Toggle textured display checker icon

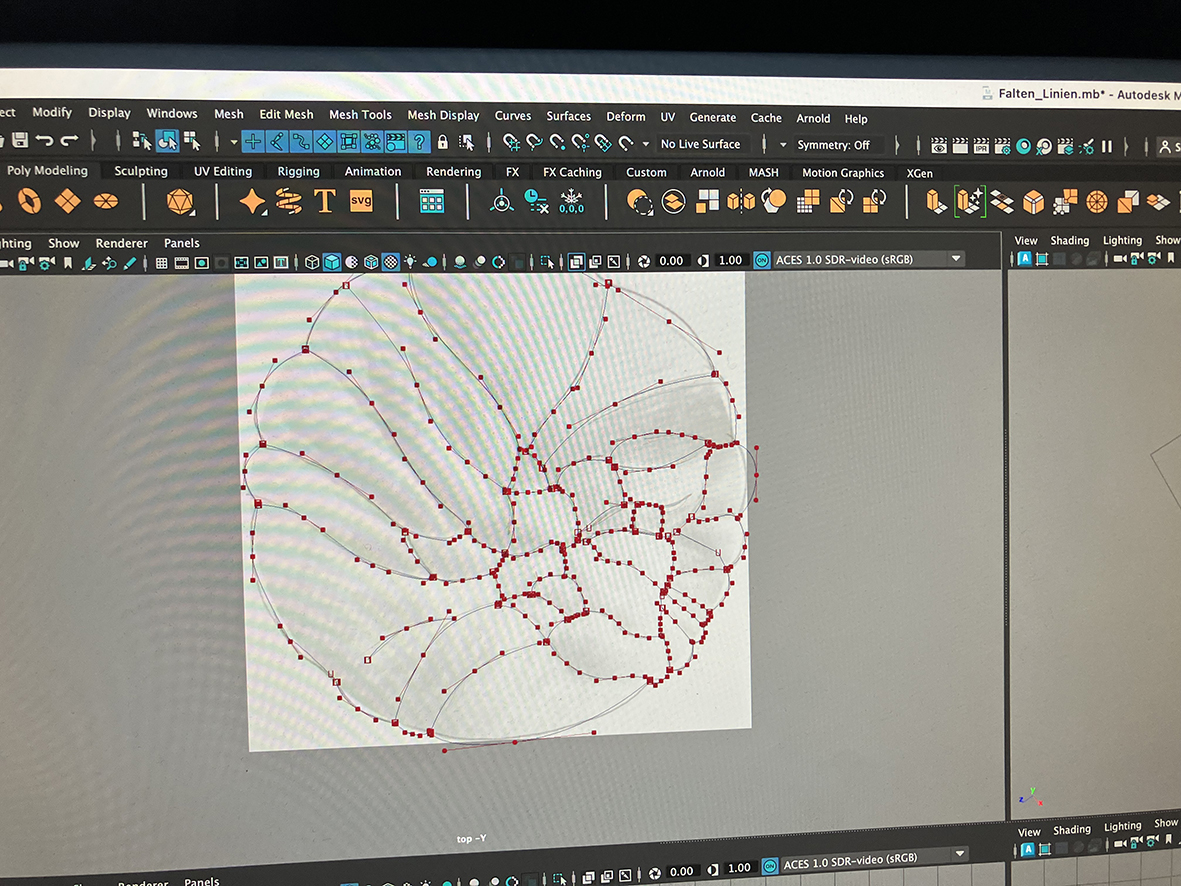[x=390, y=262]
